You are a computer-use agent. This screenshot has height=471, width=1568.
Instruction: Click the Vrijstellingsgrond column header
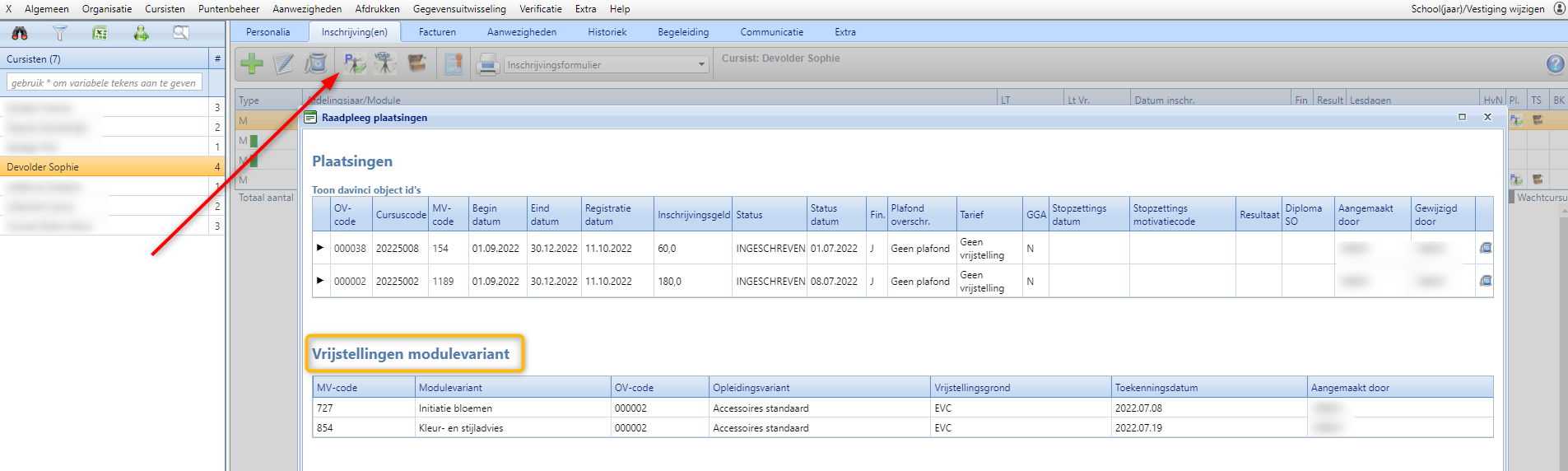point(1021,387)
